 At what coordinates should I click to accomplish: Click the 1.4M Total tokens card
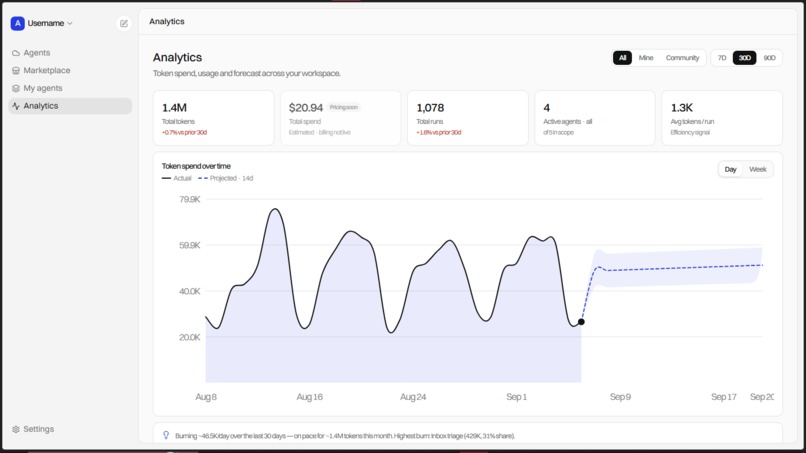pos(213,118)
